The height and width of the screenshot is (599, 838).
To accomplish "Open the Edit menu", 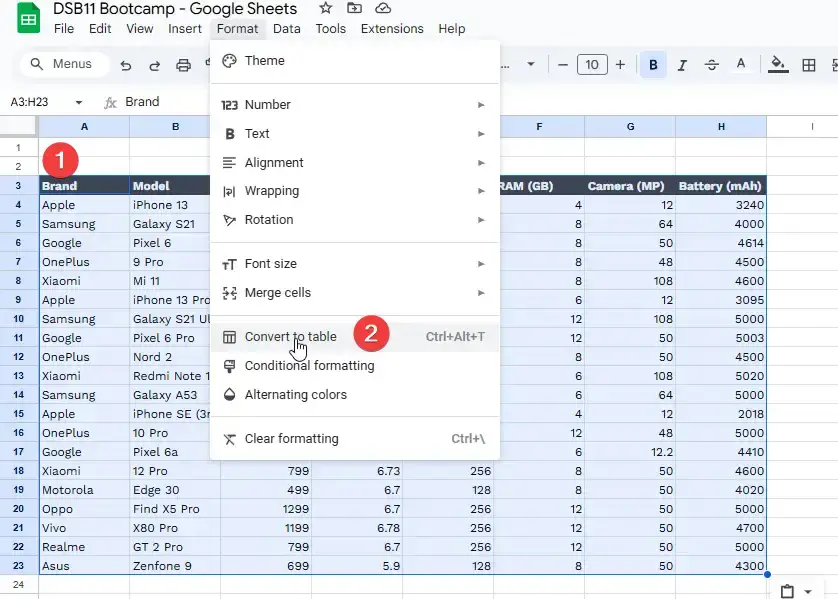I will (x=100, y=29).
